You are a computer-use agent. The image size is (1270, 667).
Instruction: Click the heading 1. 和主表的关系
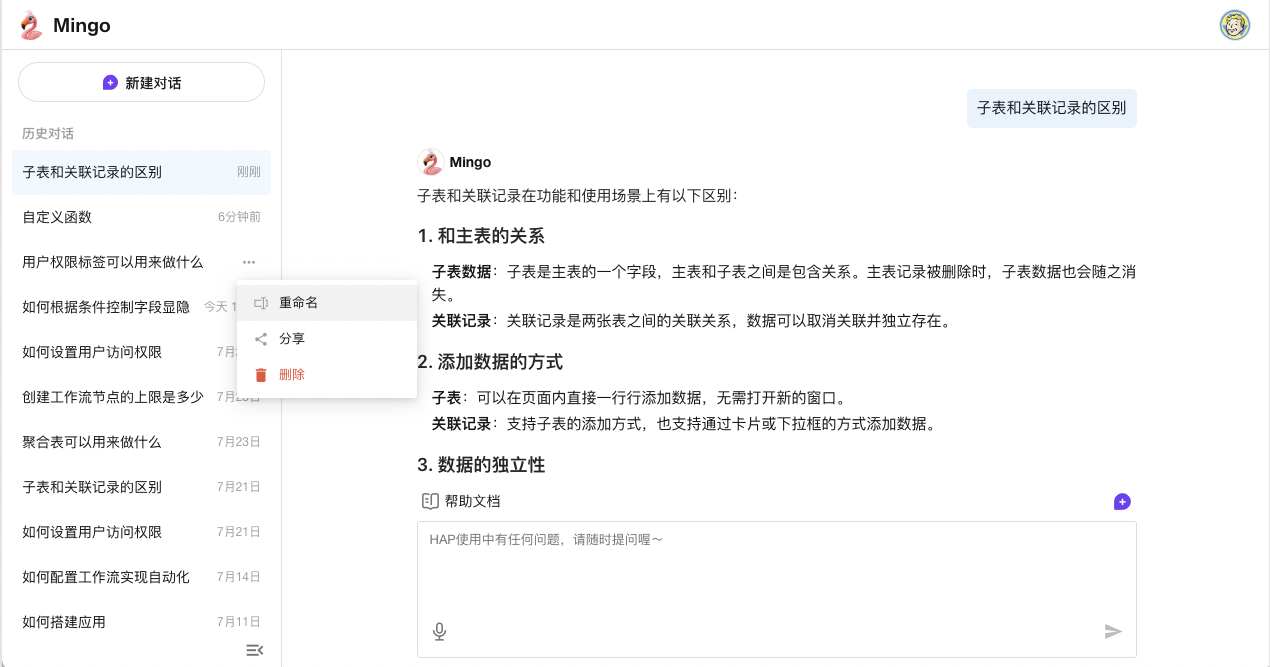click(x=481, y=236)
